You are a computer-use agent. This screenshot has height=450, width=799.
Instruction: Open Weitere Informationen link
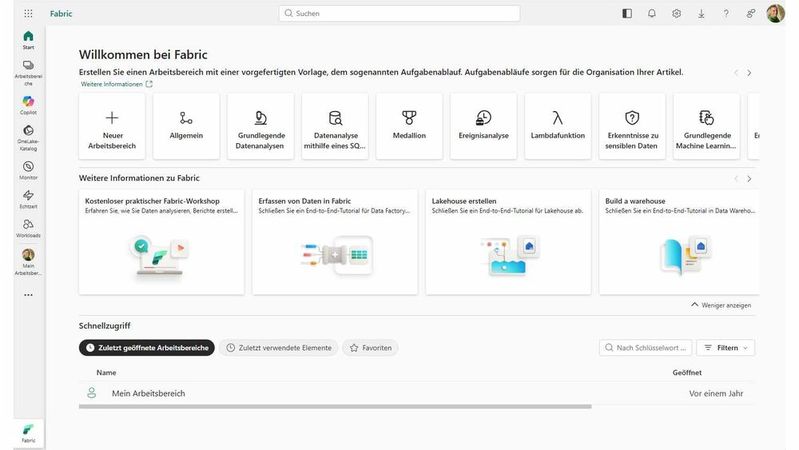(x=116, y=84)
